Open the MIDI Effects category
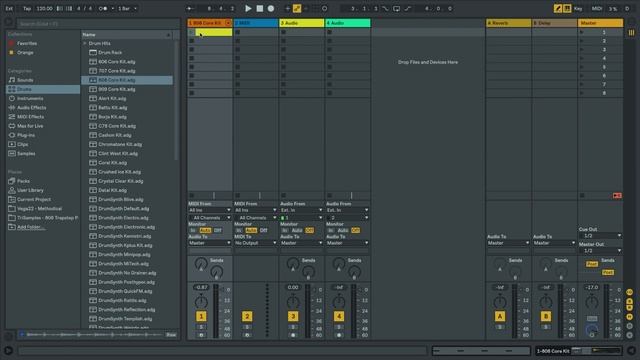 30,117
